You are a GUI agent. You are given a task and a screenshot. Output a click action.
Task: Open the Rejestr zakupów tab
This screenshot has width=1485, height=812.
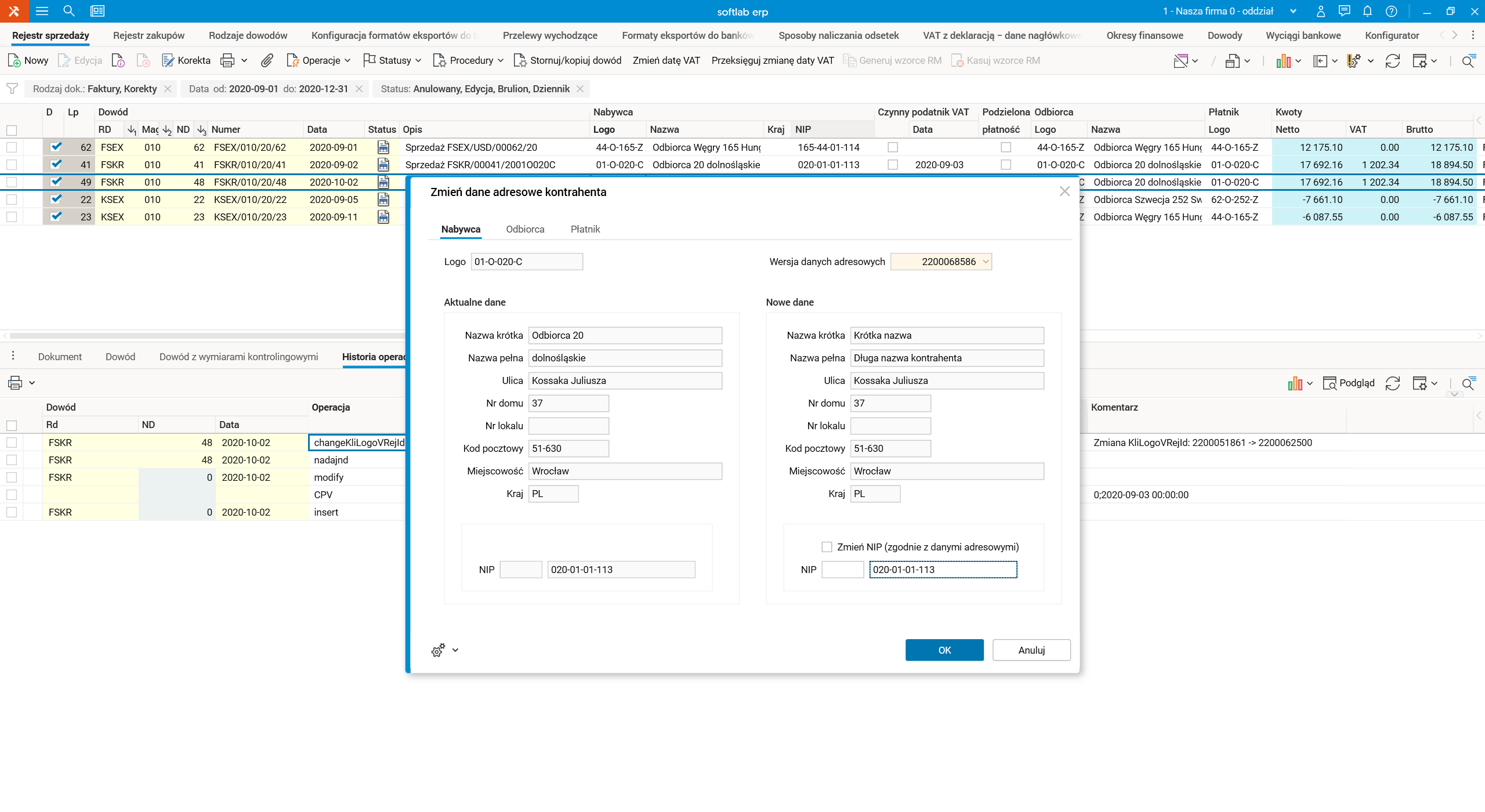148,35
